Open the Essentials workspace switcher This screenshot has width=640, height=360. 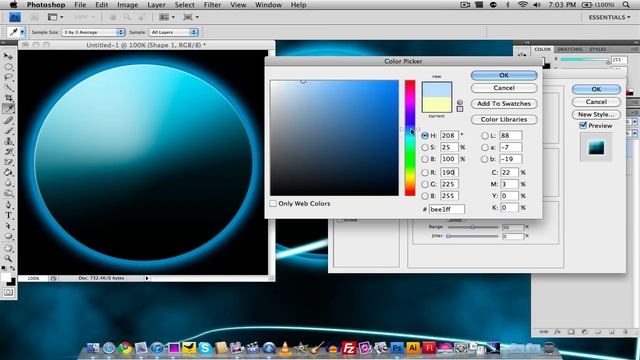(609, 17)
